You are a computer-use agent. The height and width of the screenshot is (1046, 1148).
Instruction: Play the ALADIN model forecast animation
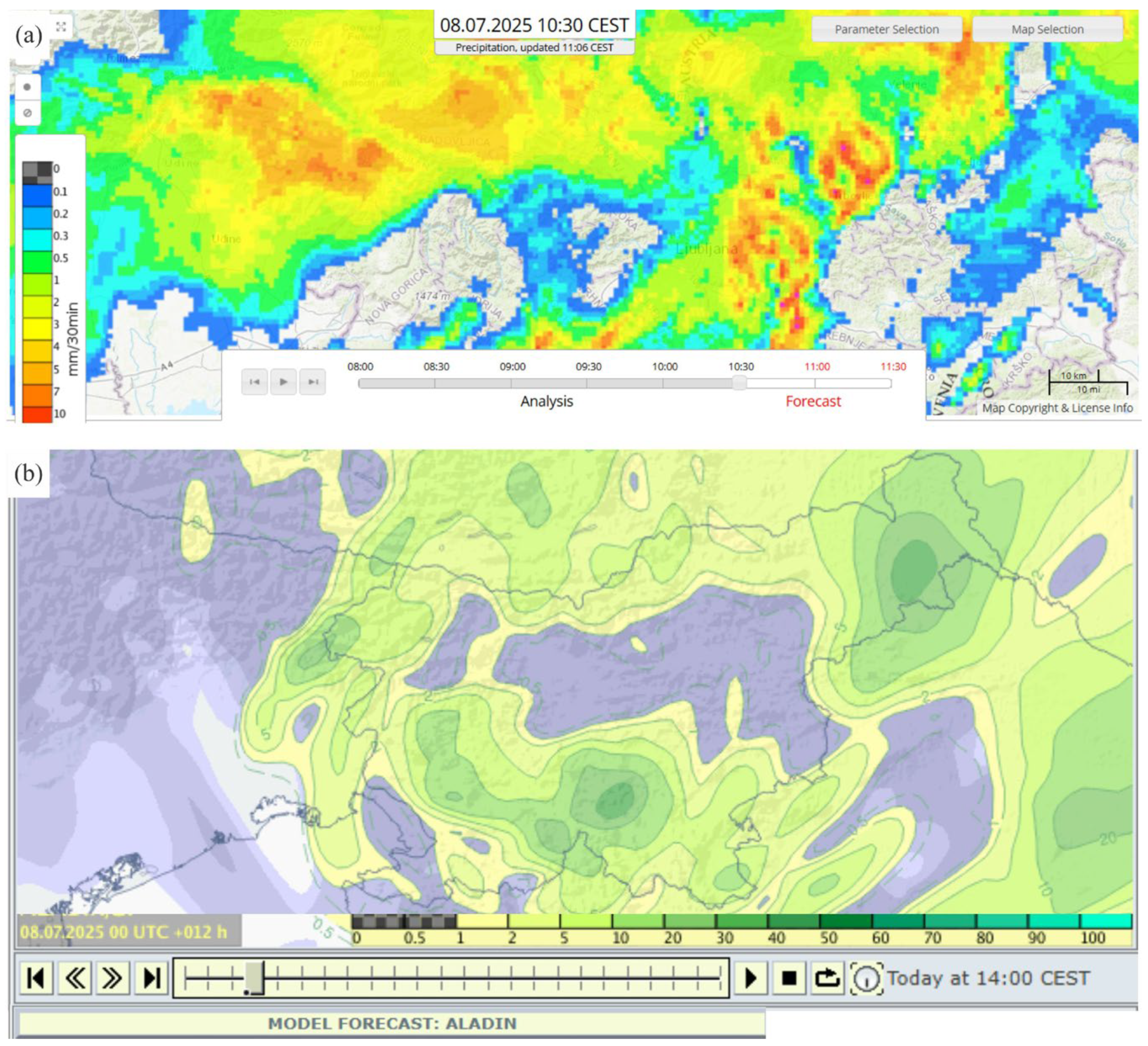tap(751, 979)
